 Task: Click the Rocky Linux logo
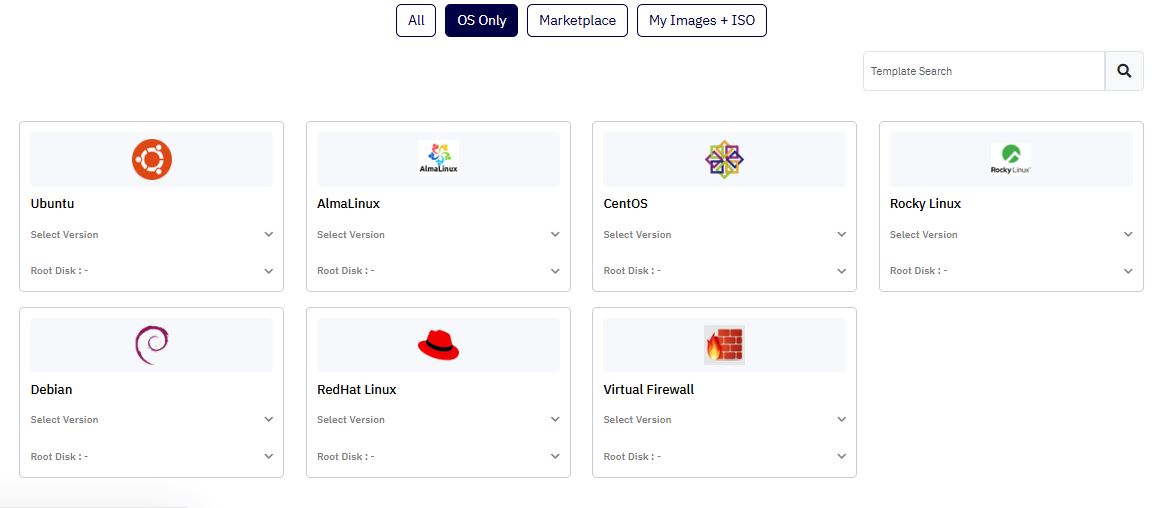coord(1011,159)
